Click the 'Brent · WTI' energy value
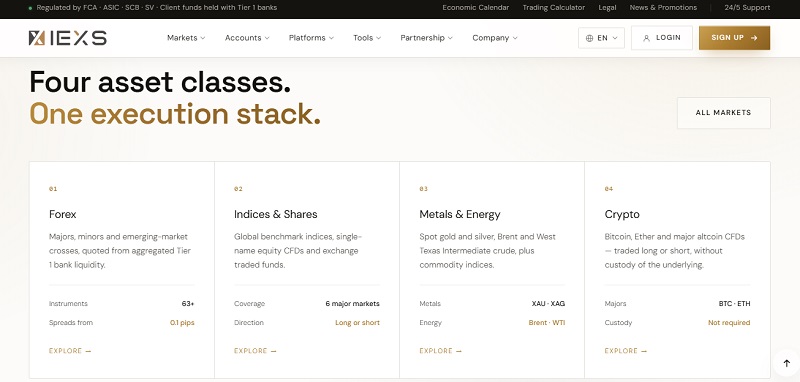Screen dimensions: 800x382 [546, 323]
